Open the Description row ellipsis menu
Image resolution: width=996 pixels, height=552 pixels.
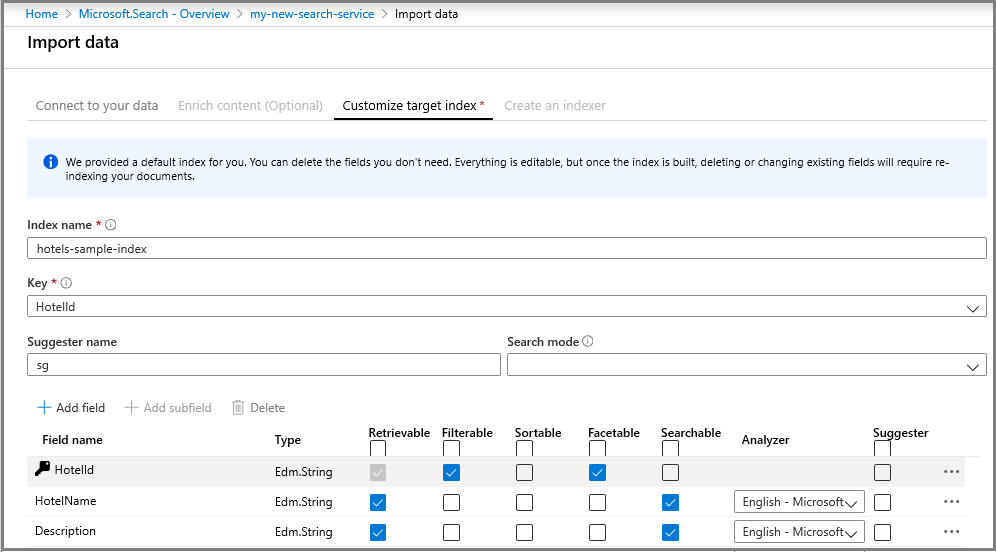point(951,532)
